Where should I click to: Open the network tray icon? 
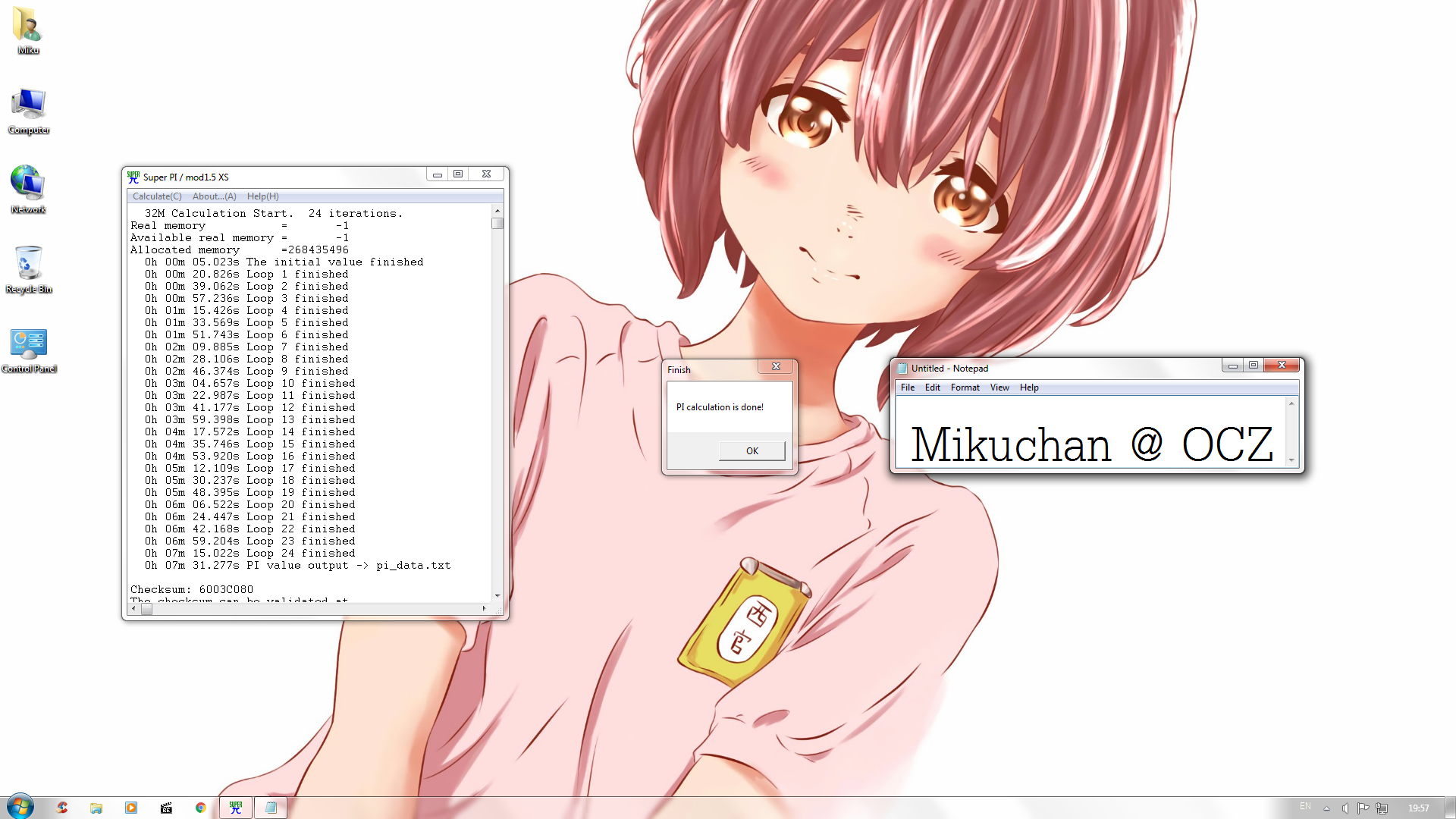tap(1382, 808)
